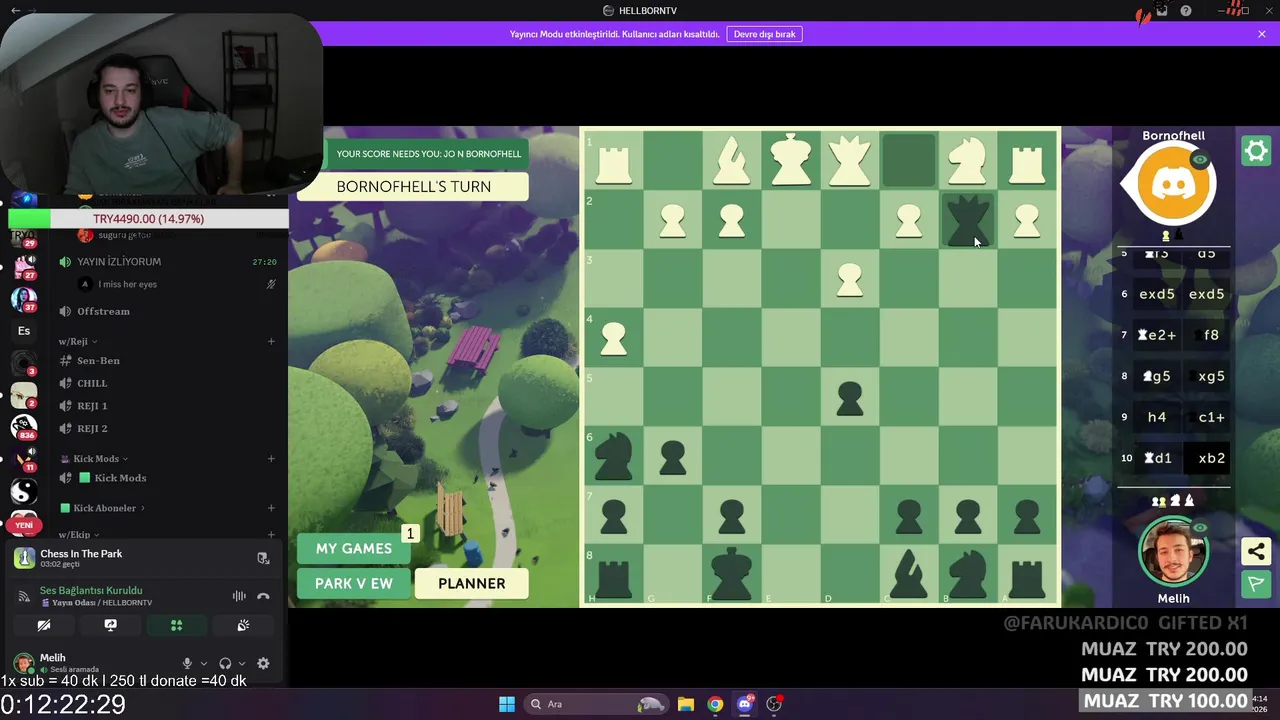Select the white knight on b1

(x=967, y=160)
